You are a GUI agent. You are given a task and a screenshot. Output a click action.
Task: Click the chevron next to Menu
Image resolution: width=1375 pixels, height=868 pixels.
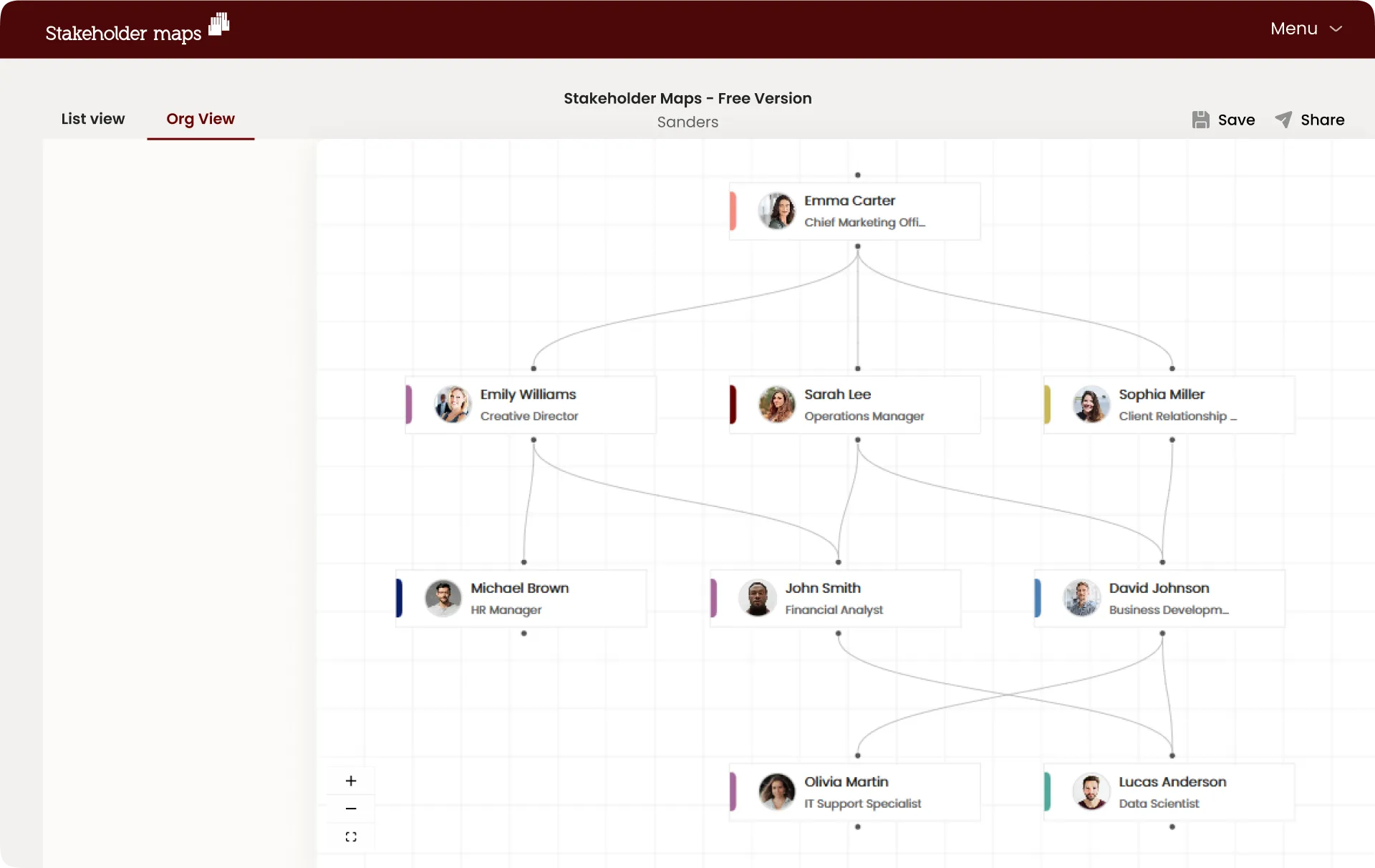click(1336, 29)
